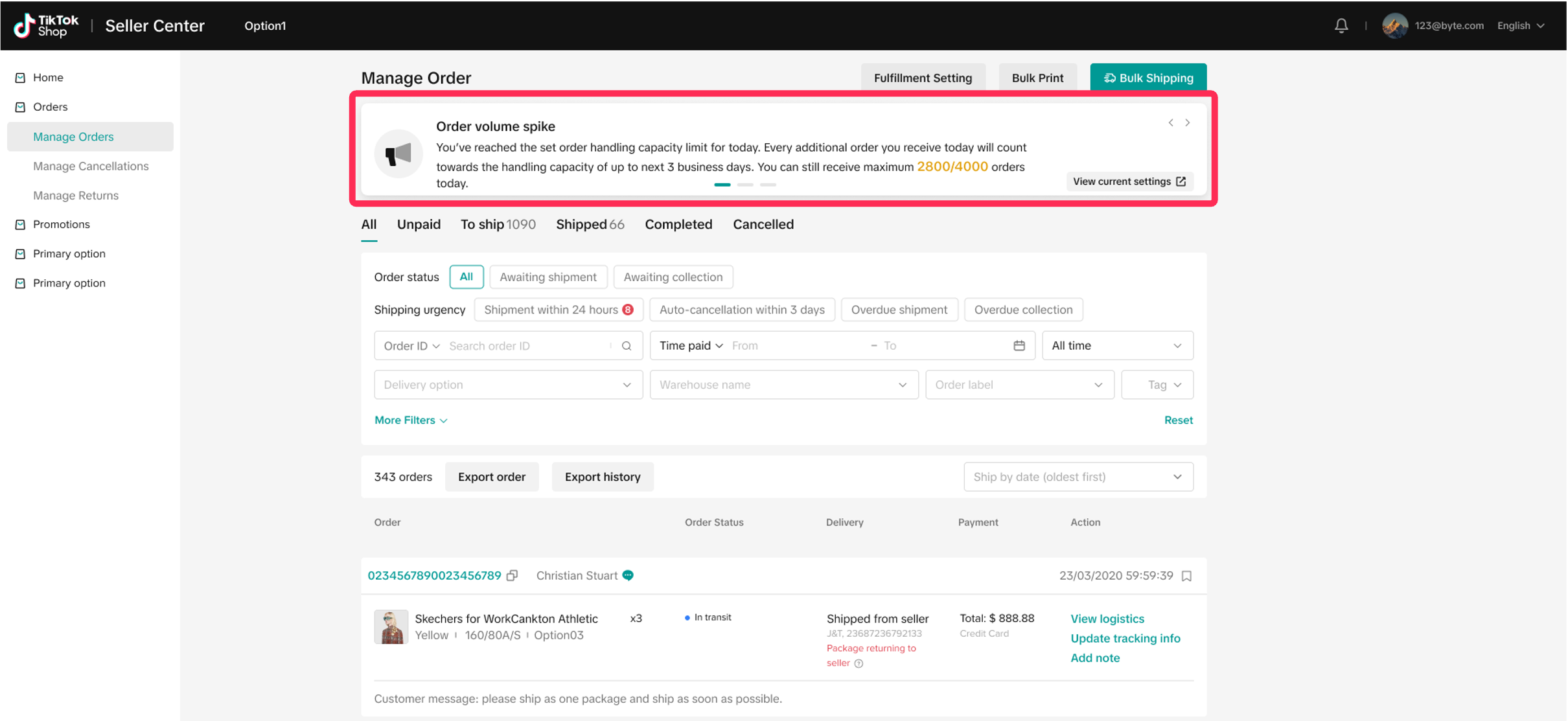Select second banner carousel indicator
The height and width of the screenshot is (721, 1568).
(745, 185)
